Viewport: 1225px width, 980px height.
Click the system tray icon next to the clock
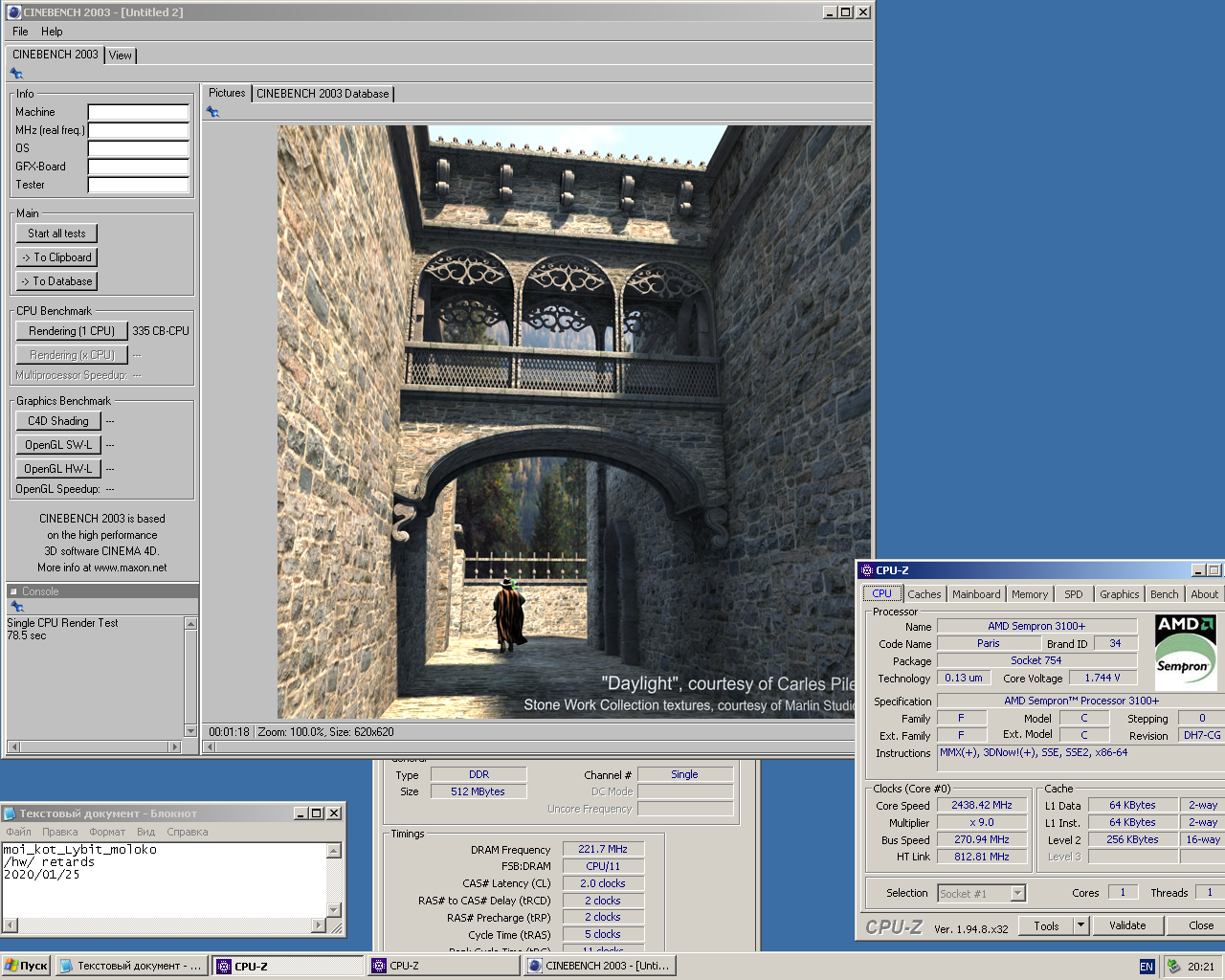(x=1174, y=967)
